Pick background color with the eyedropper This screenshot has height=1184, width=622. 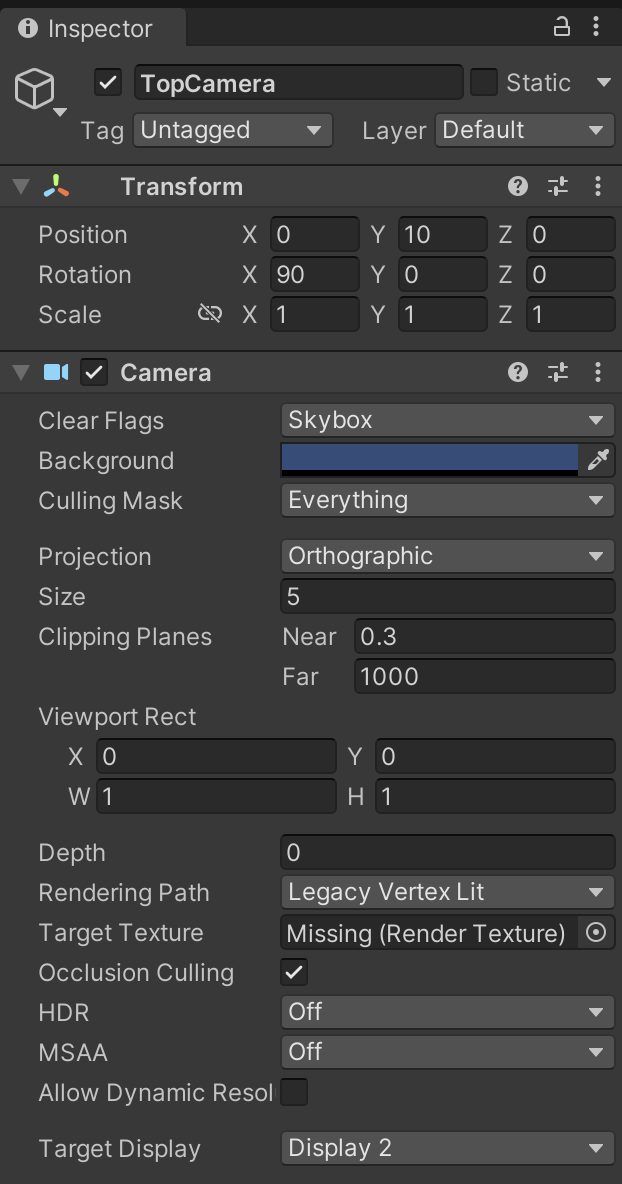(597, 460)
